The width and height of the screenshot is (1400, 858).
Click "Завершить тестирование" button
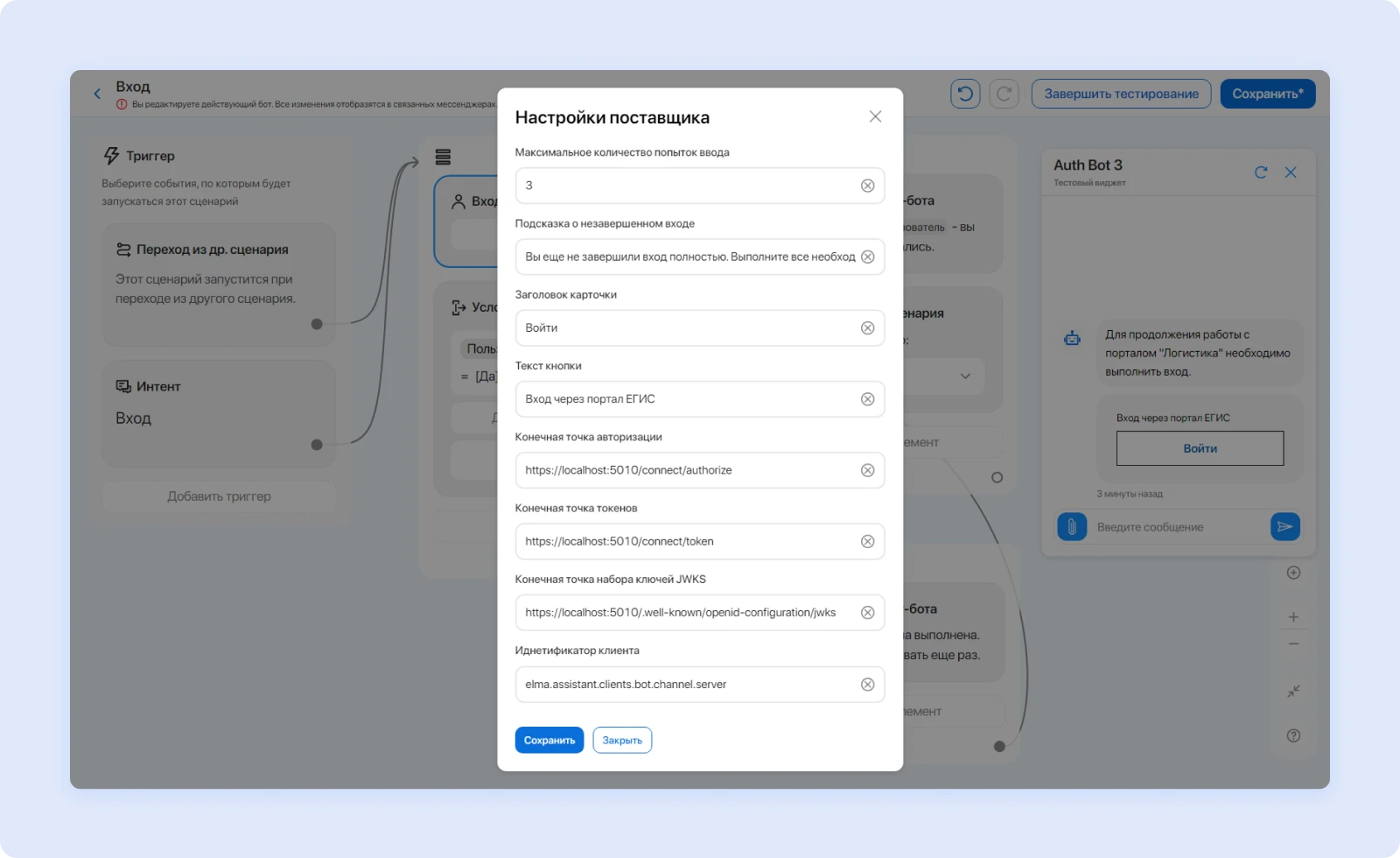pyautogui.click(x=1120, y=94)
